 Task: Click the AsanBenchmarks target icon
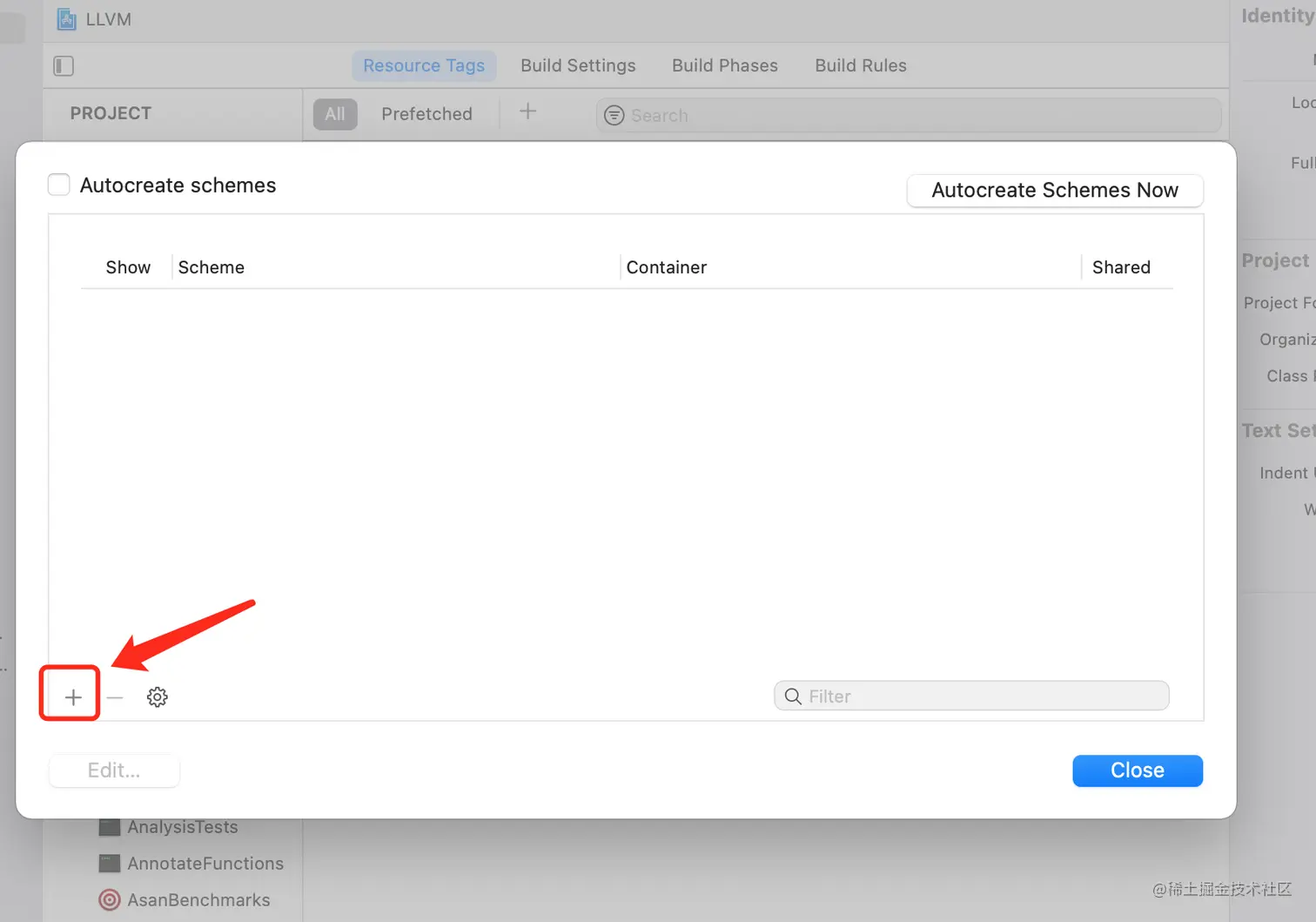point(110,899)
